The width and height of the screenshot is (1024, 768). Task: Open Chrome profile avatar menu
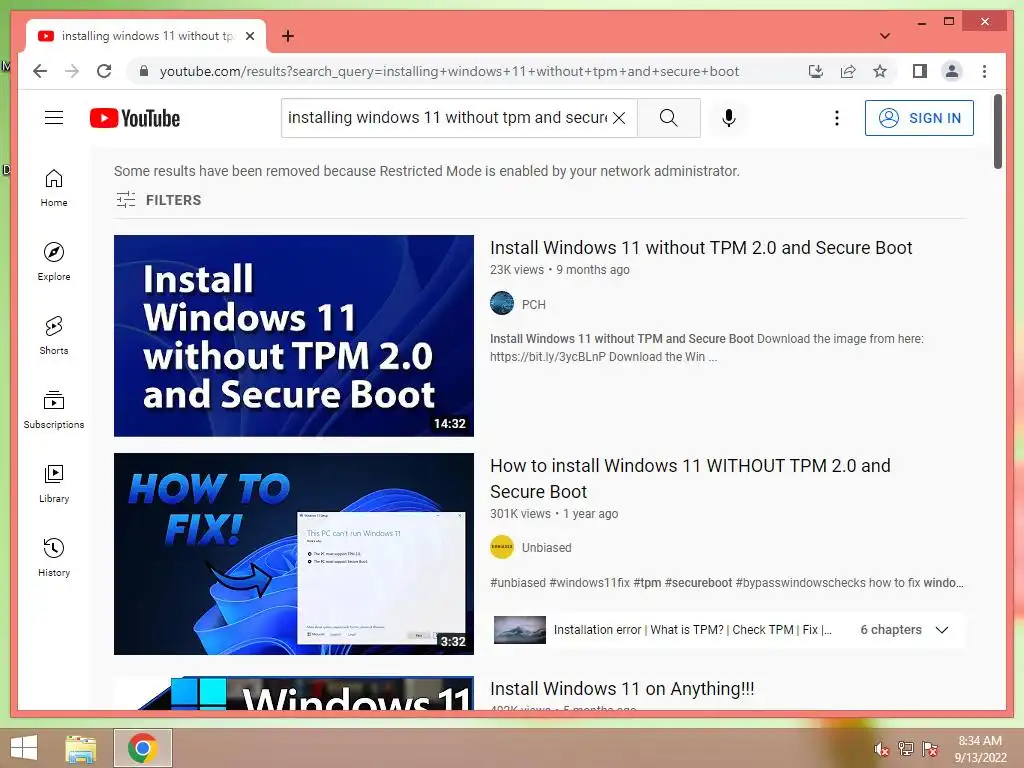(952, 71)
